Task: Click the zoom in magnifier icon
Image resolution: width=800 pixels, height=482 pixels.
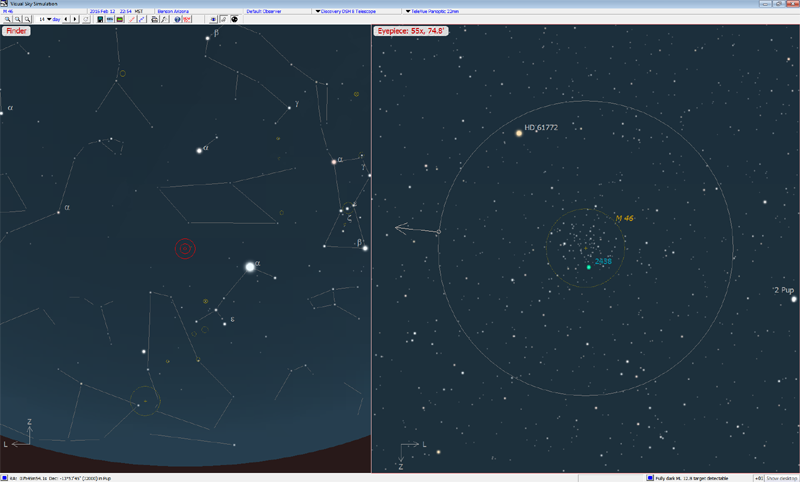Action: point(7,19)
